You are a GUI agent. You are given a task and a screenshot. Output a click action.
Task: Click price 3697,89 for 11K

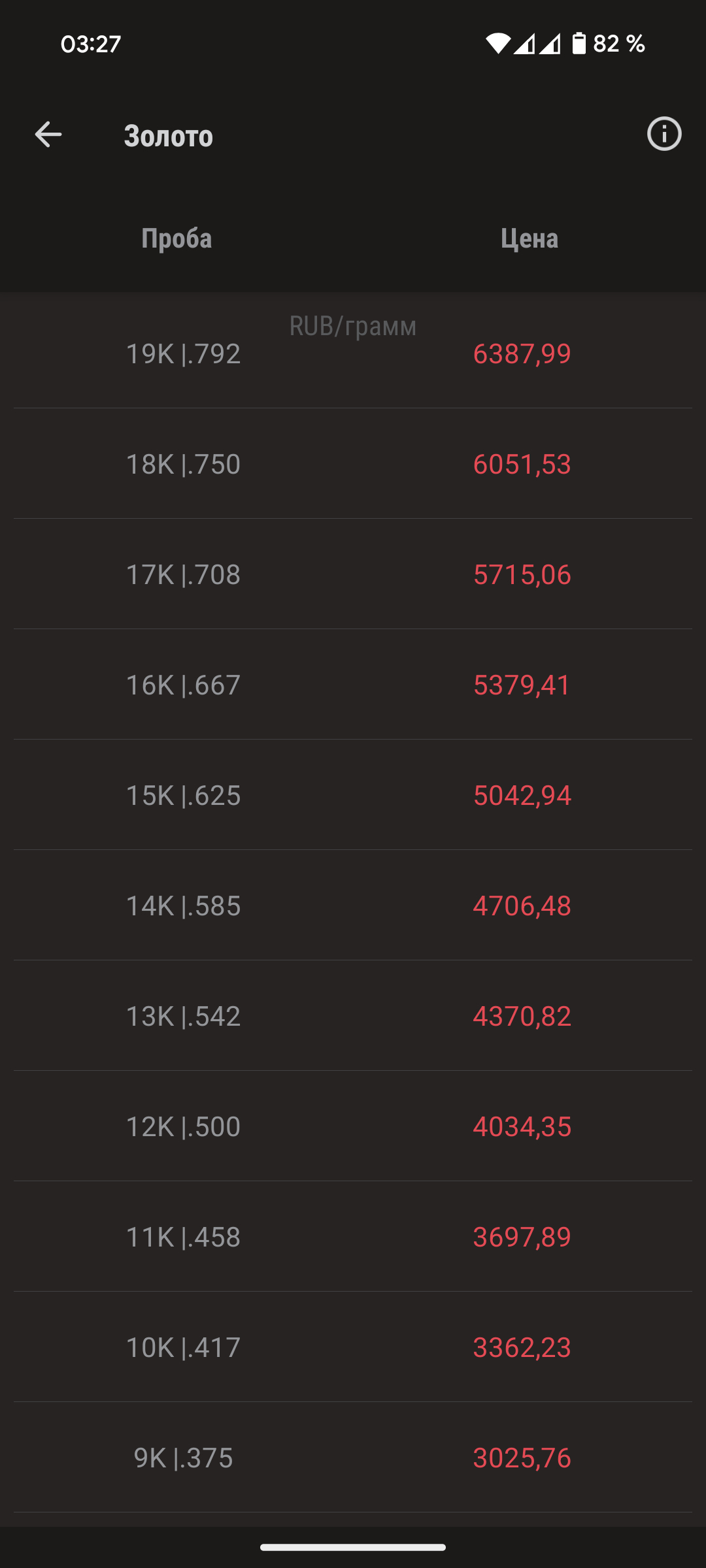click(522, 1237)
